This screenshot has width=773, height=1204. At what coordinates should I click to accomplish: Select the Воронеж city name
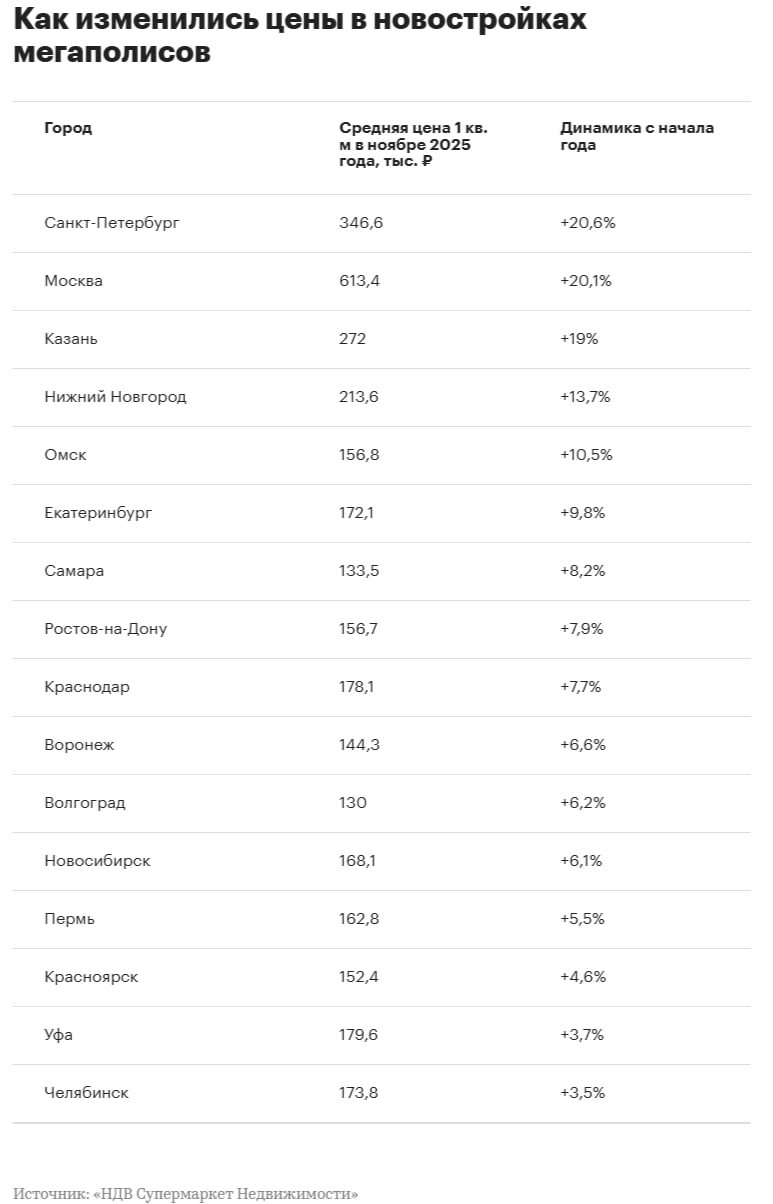[x=79, y=745]
